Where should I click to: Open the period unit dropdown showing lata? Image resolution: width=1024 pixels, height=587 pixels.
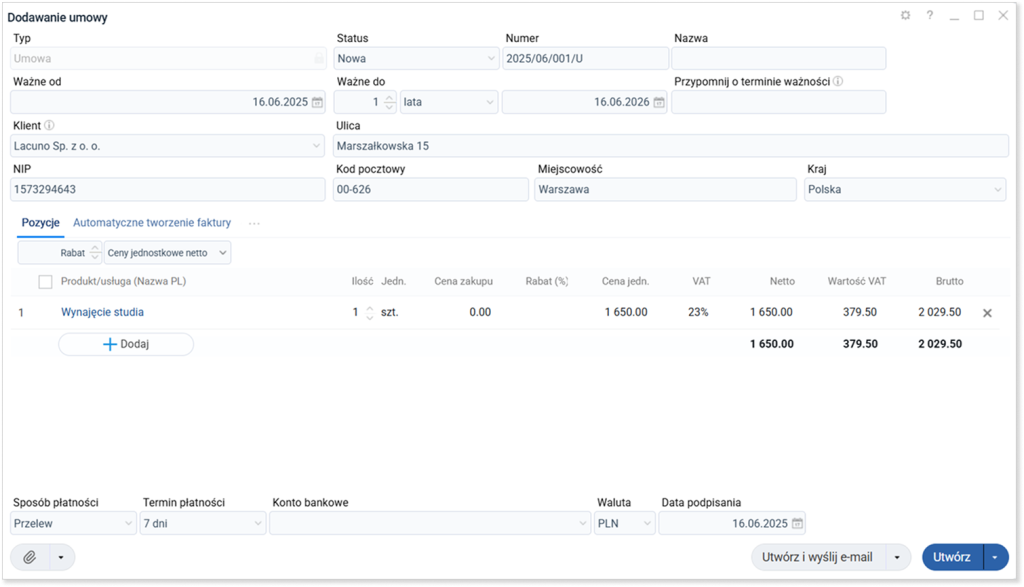[449, 103]
